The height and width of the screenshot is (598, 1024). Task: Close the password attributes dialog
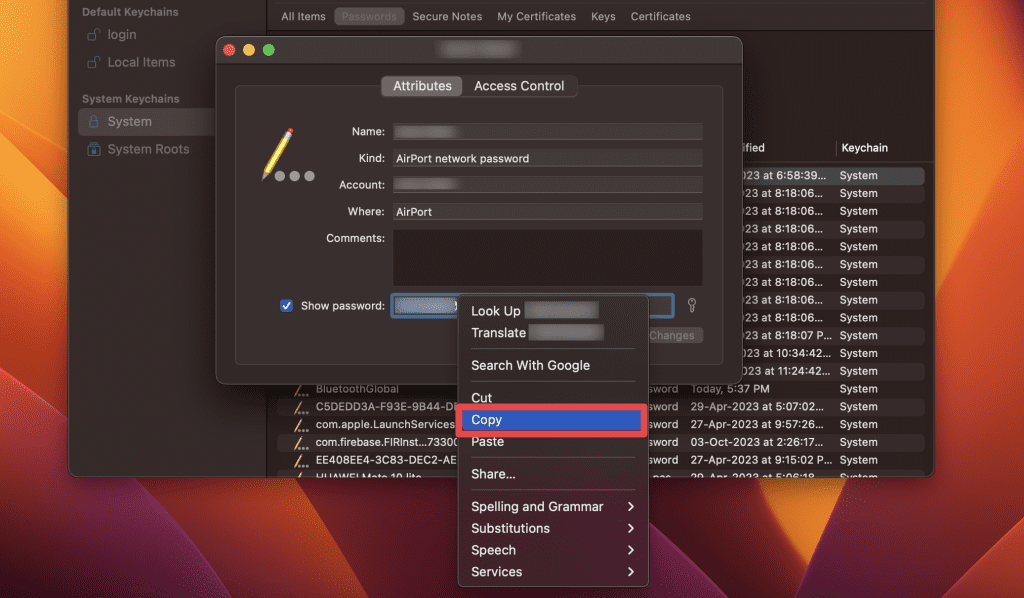click(x=229, y=50)
